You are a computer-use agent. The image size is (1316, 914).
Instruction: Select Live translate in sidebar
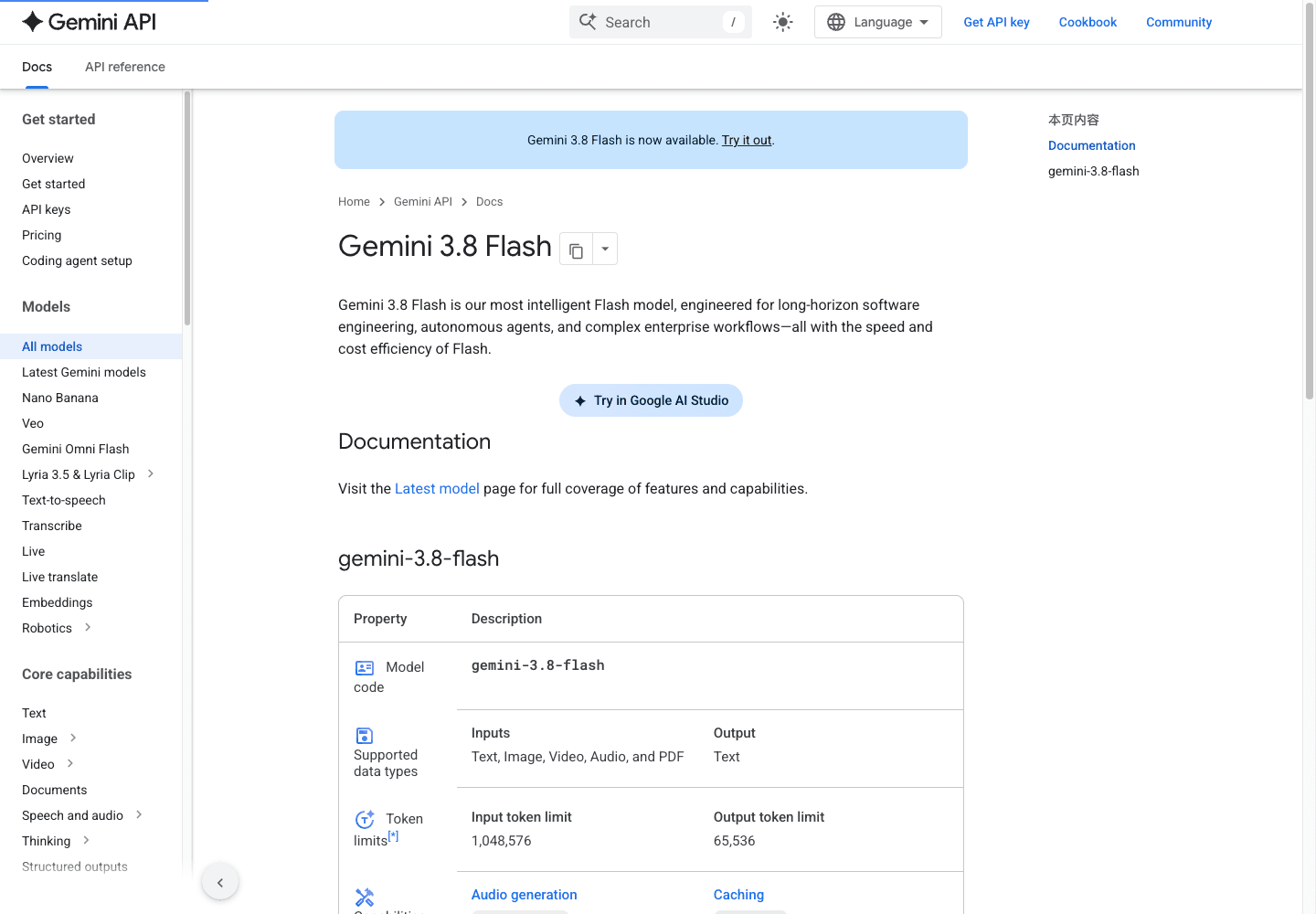(60, 577)
